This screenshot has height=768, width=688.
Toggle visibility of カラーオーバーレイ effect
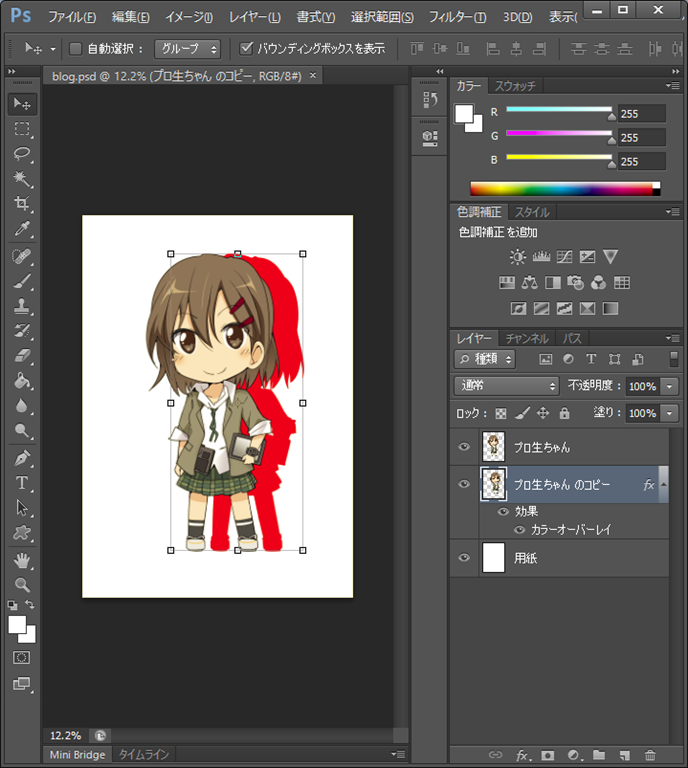(519, 530)
